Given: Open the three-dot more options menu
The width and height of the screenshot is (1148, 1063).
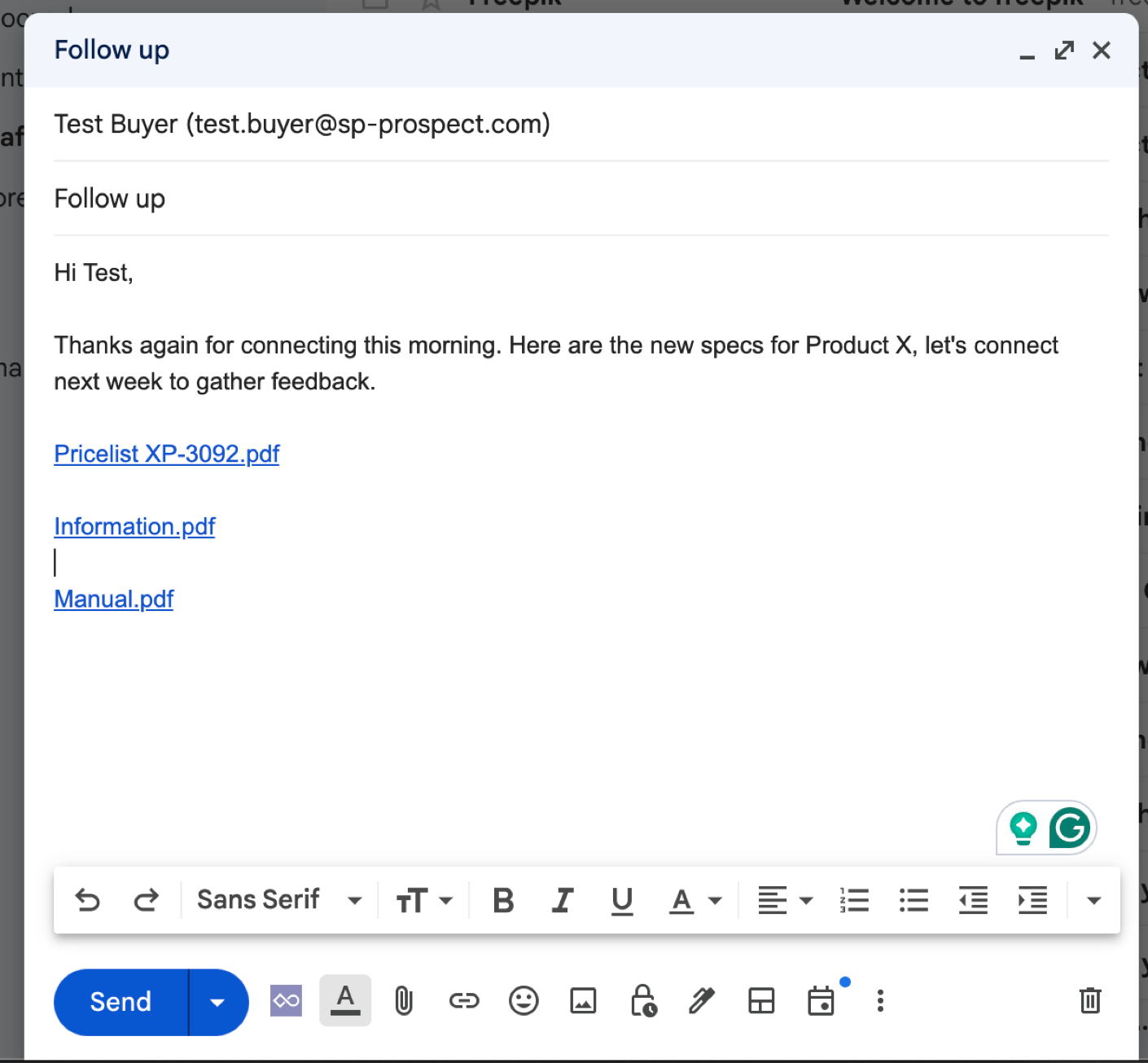Looking at the screenshot, I should [x=880, y=1000].
